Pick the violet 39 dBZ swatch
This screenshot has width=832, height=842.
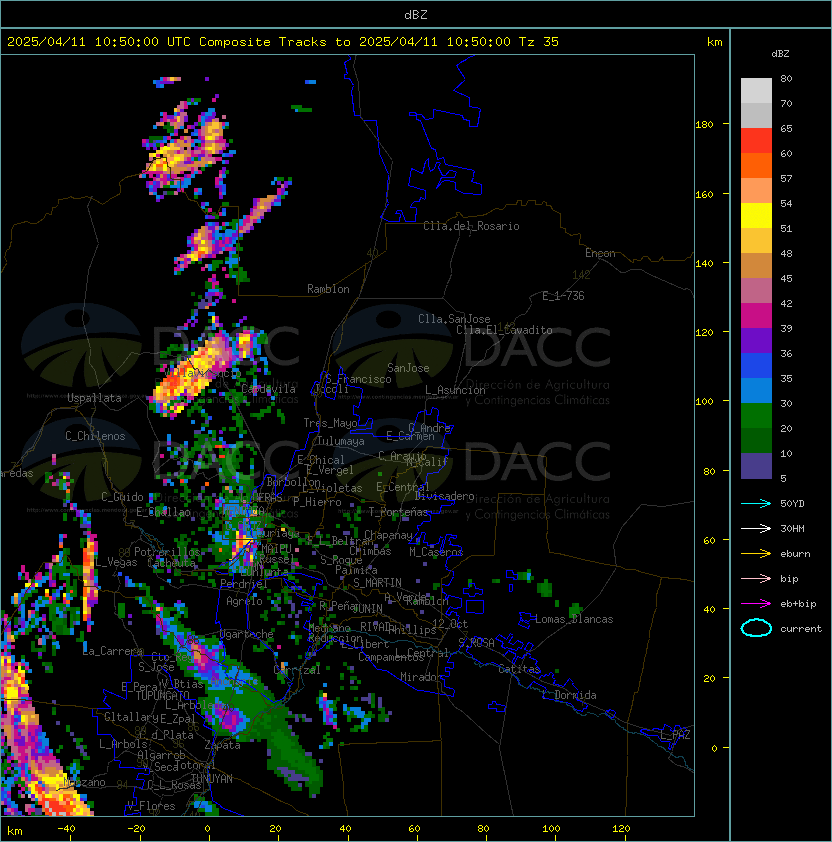756,340
